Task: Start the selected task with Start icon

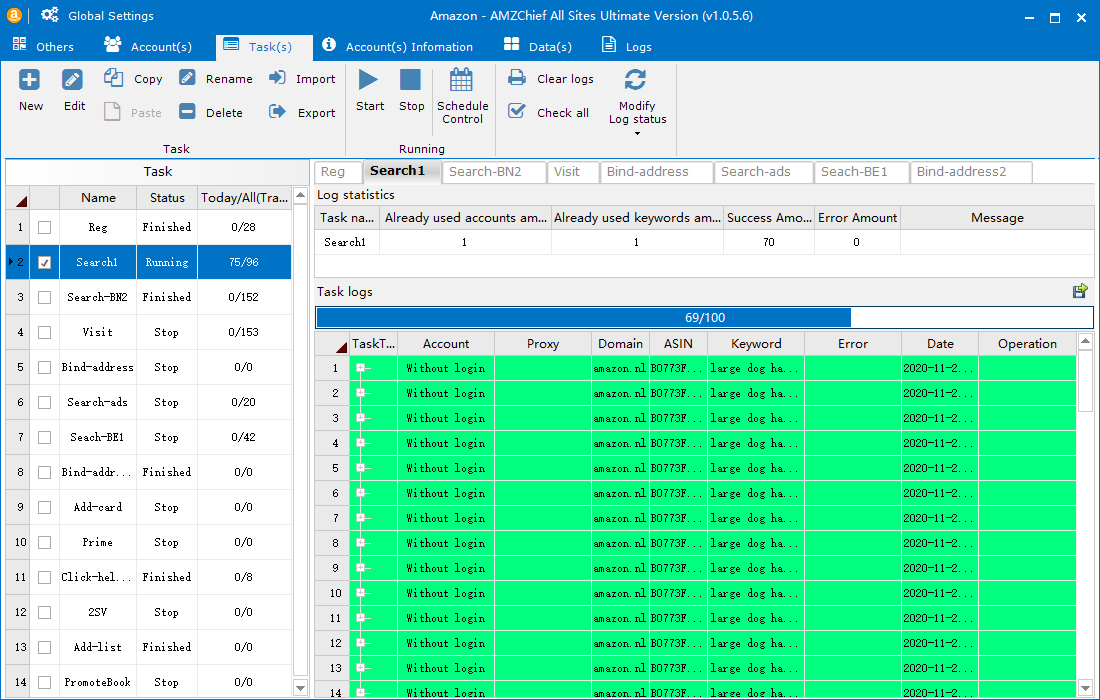Action: (x=369, y=80)
